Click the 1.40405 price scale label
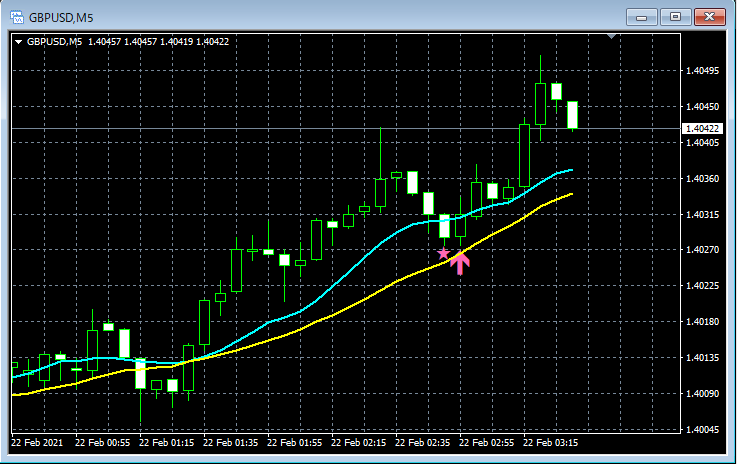738x464 pixels. 702,143
